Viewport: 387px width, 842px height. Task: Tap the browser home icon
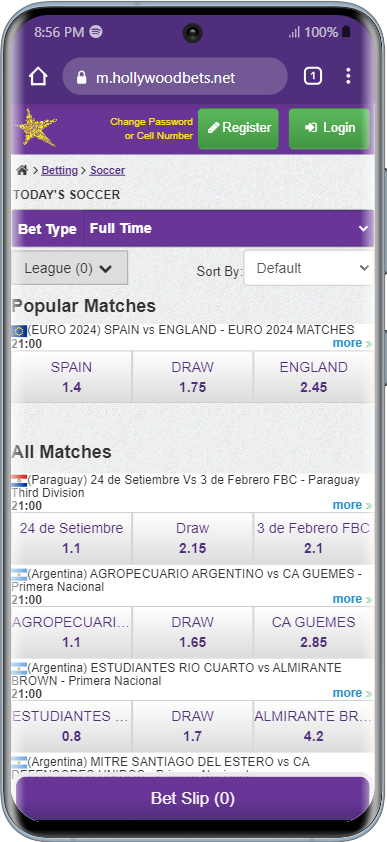pyautogui.click(x=38, y=77)
